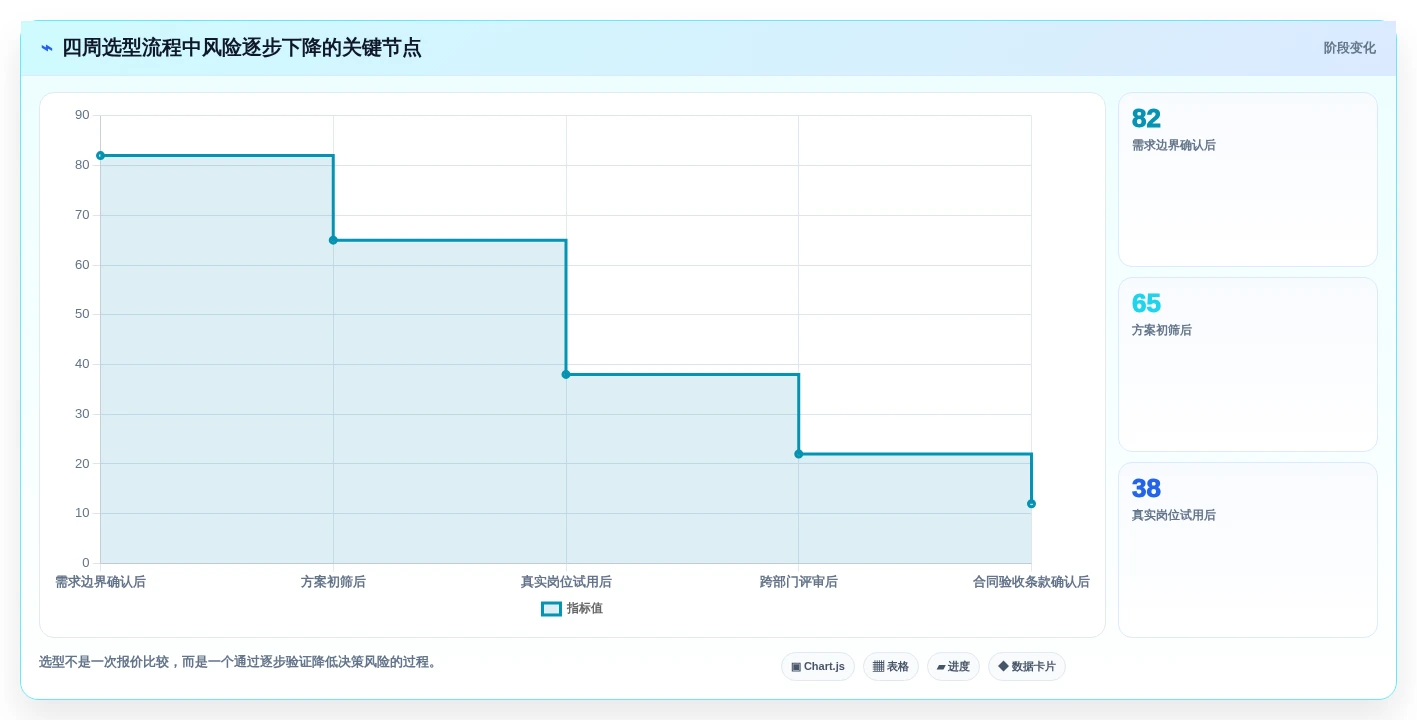Click the lightning icon beside the title

pyautogui.click(x=47, y=48)
